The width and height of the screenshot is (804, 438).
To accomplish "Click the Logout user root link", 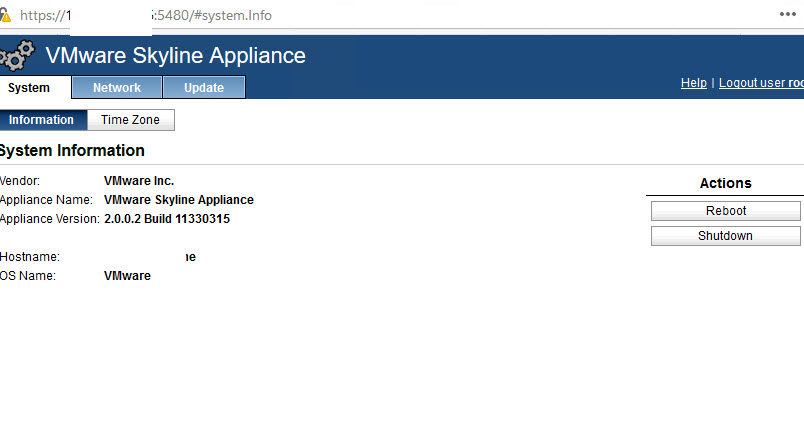I will pyautogui.click(x=761, y=83).
